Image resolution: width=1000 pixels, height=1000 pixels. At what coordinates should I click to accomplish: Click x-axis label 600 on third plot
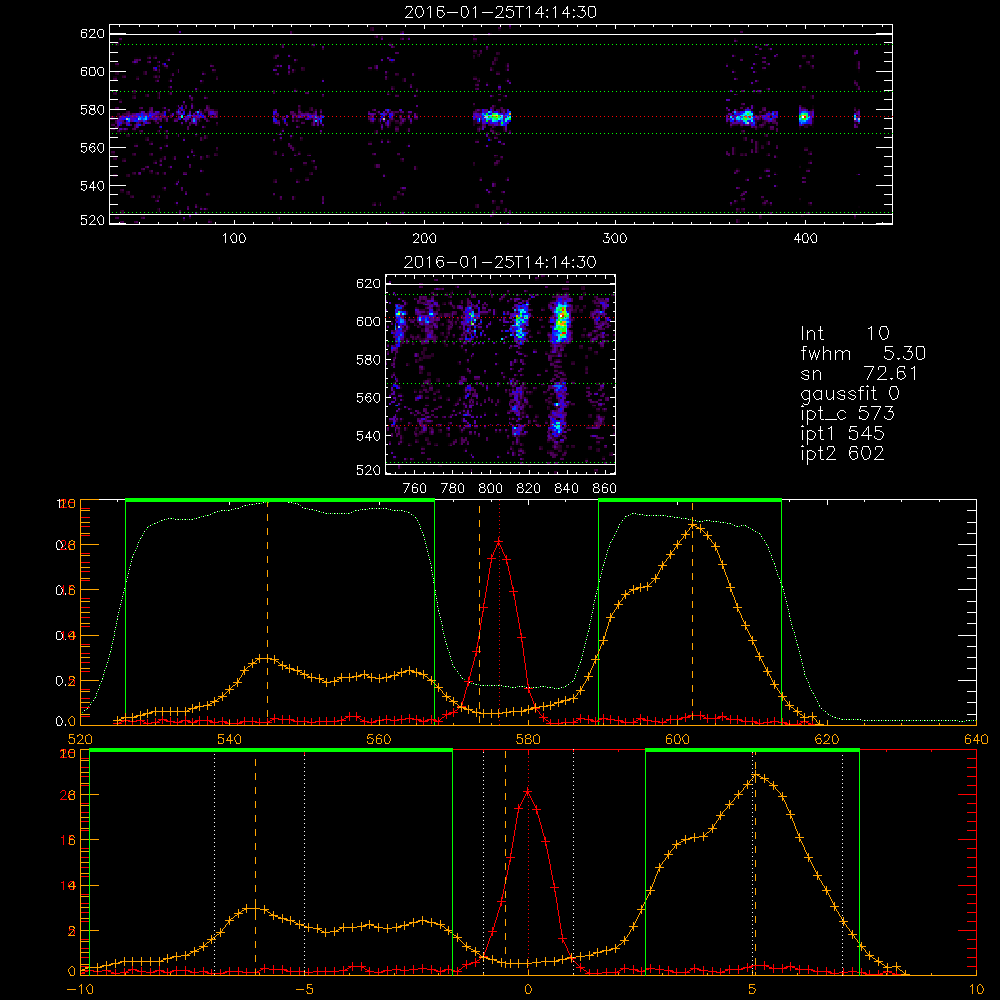coord(677,739)
